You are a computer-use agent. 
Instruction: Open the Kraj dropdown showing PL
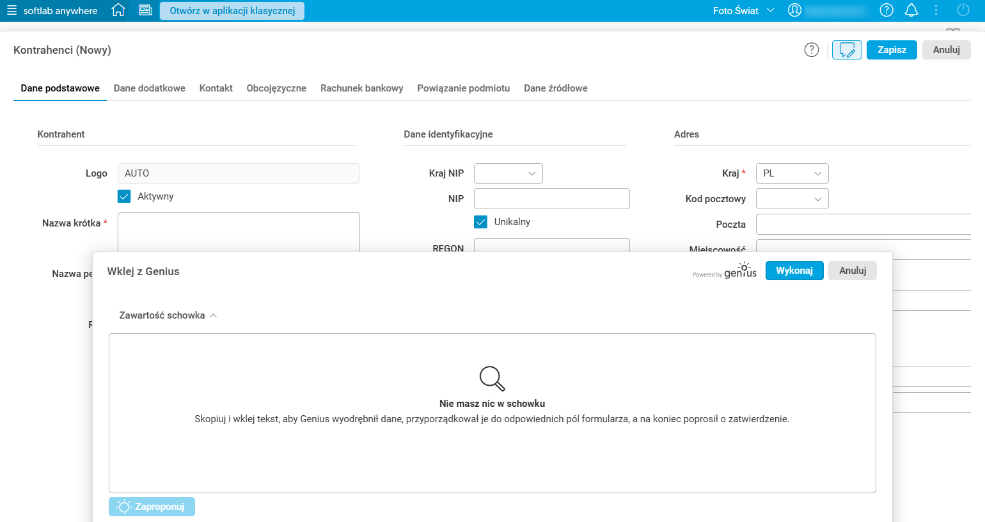pos(792,173)
